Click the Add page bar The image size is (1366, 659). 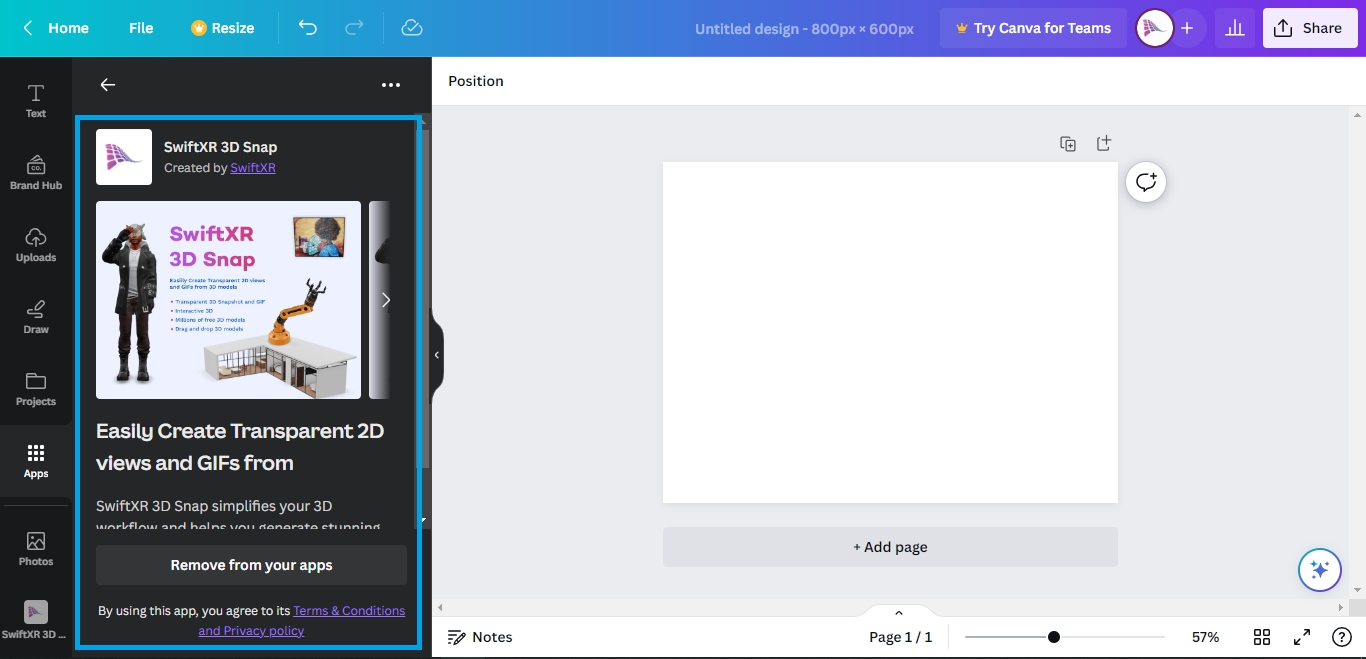pos(890,547)
